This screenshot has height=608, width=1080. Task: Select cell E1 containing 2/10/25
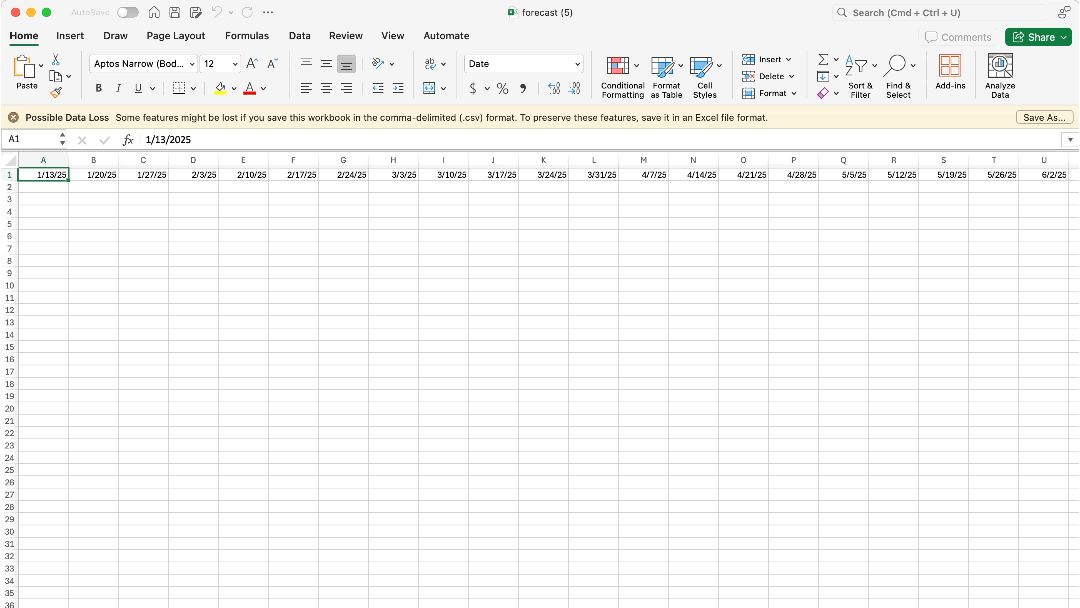[x=245, y=174]
